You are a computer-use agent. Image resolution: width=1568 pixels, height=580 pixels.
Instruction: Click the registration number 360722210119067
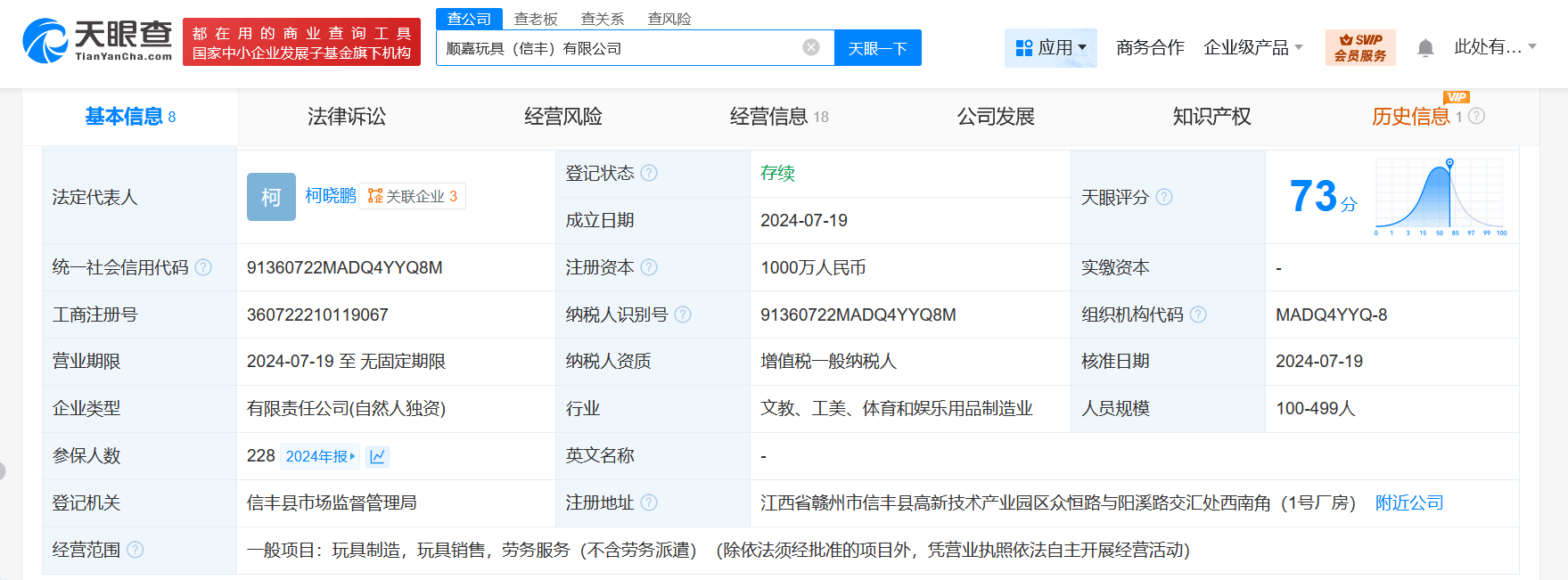click(x=317, y=315)
